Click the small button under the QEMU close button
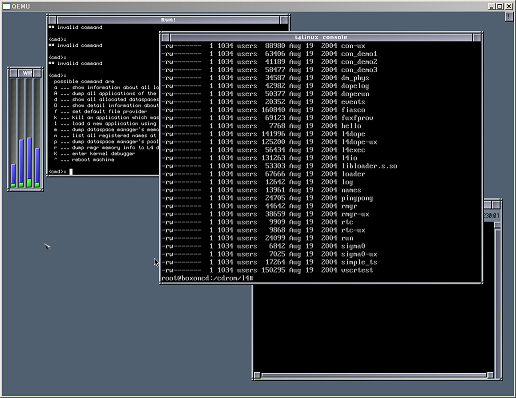The height and width of the screenshot is (398, 516). coord(509,16)
